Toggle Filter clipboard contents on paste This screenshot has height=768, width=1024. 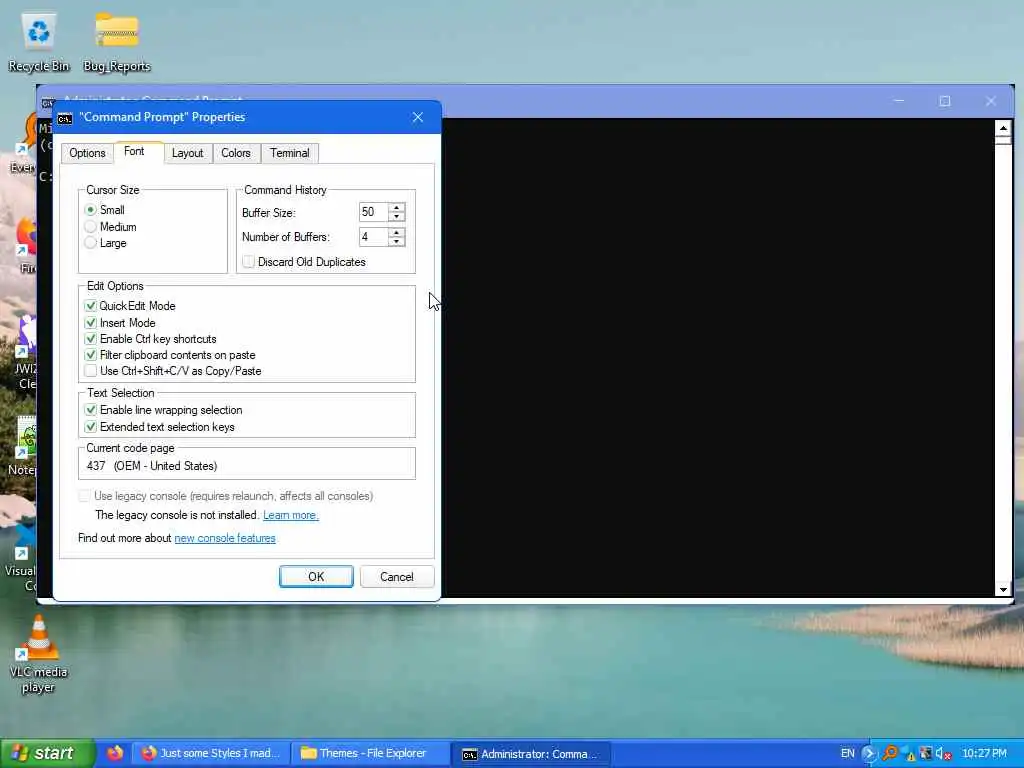click(91, 355)
